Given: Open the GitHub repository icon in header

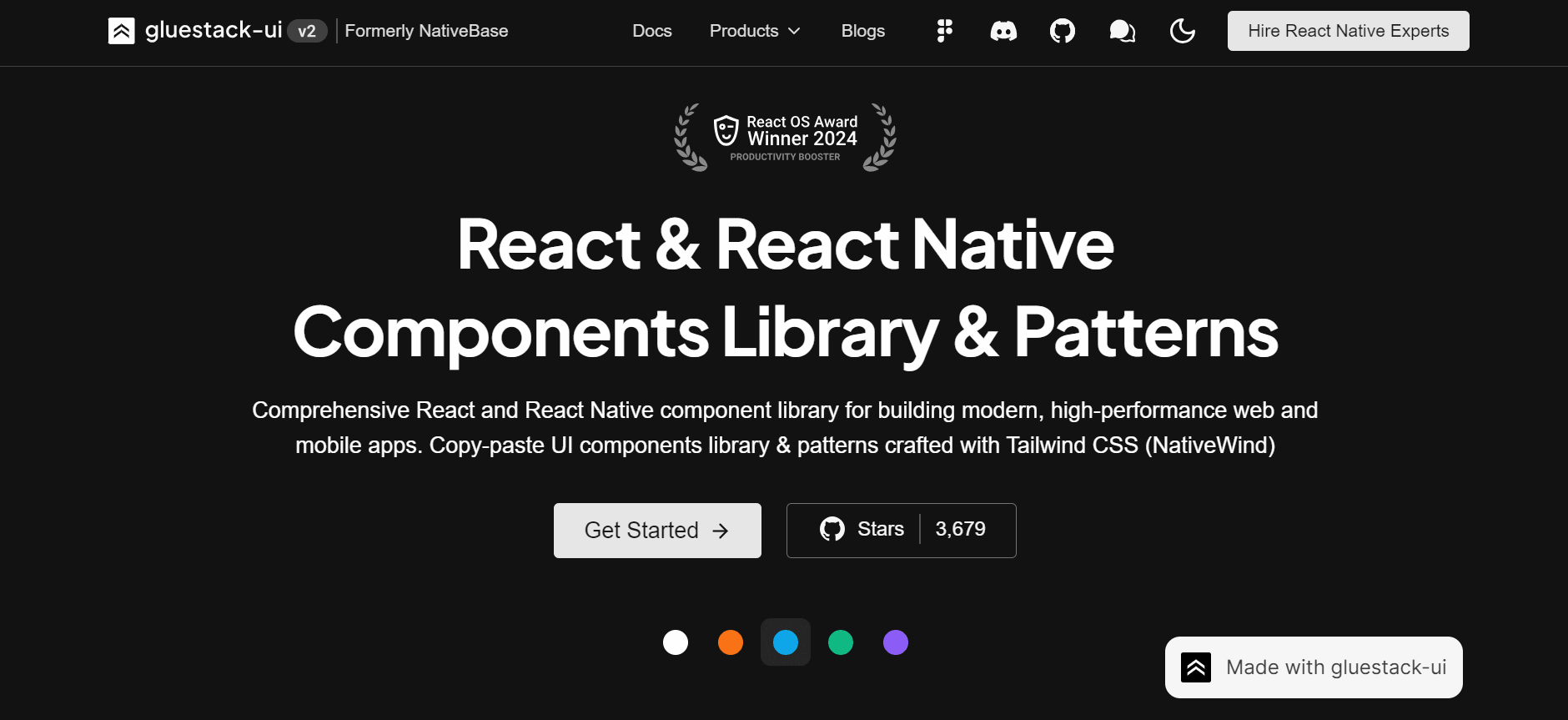Looking at the screenshot, I should tap(1062, 32).
